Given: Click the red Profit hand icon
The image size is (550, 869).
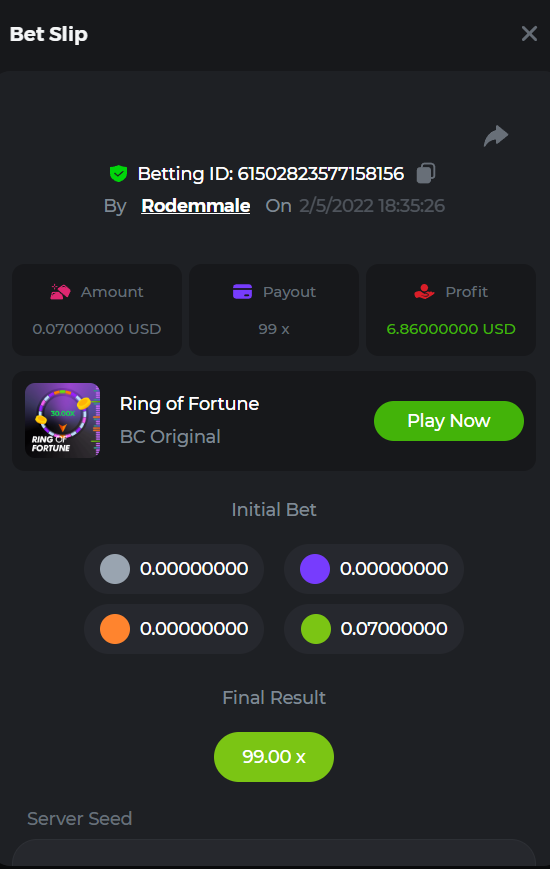Looking at the screenshot, I should (x=424, y=292).
